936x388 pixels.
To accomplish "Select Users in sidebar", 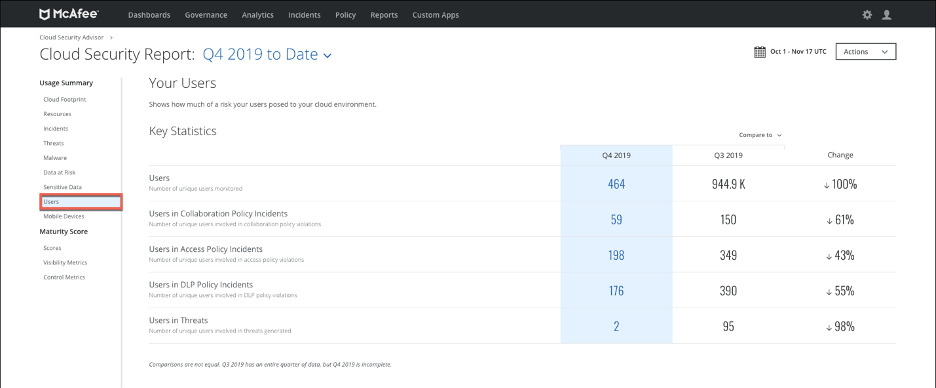I will (x=81, y=202).
